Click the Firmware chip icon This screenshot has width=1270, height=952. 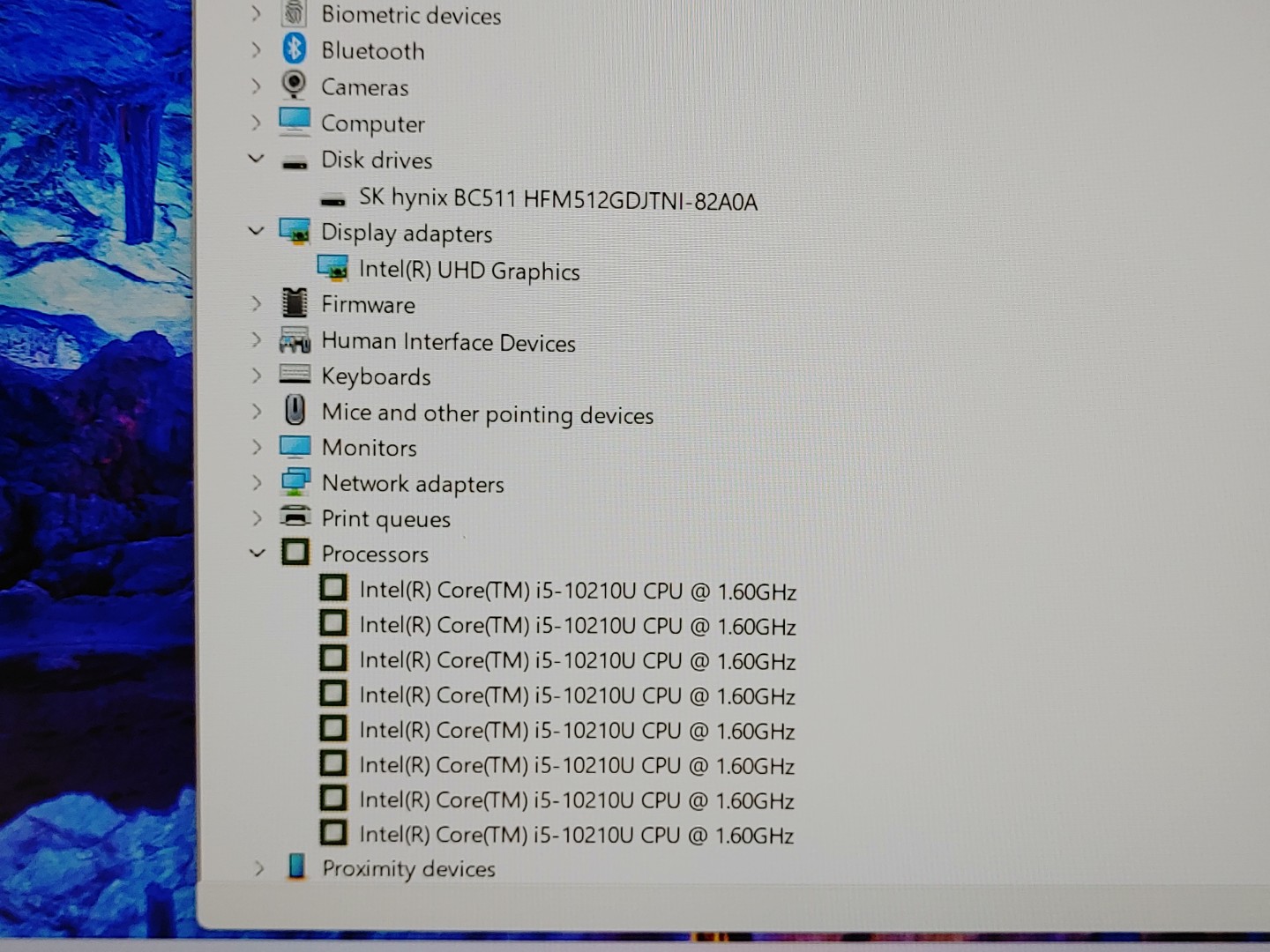click(295, 303)
